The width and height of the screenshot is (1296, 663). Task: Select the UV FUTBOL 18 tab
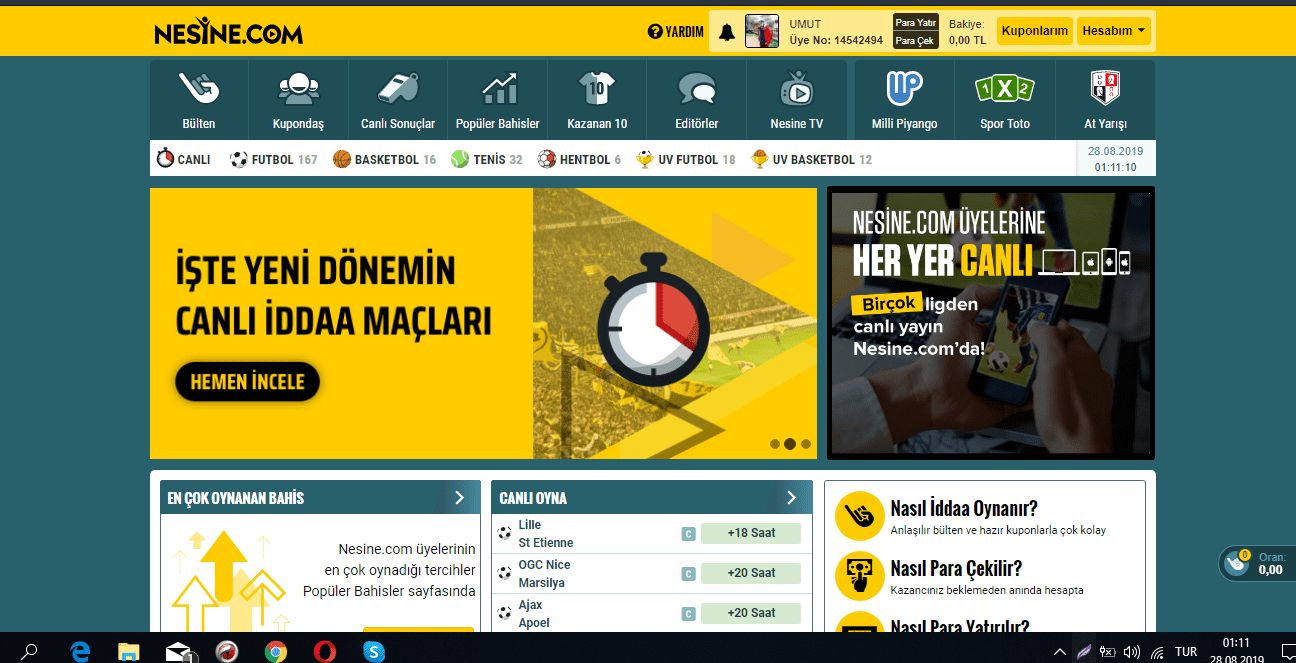point(686,159)
